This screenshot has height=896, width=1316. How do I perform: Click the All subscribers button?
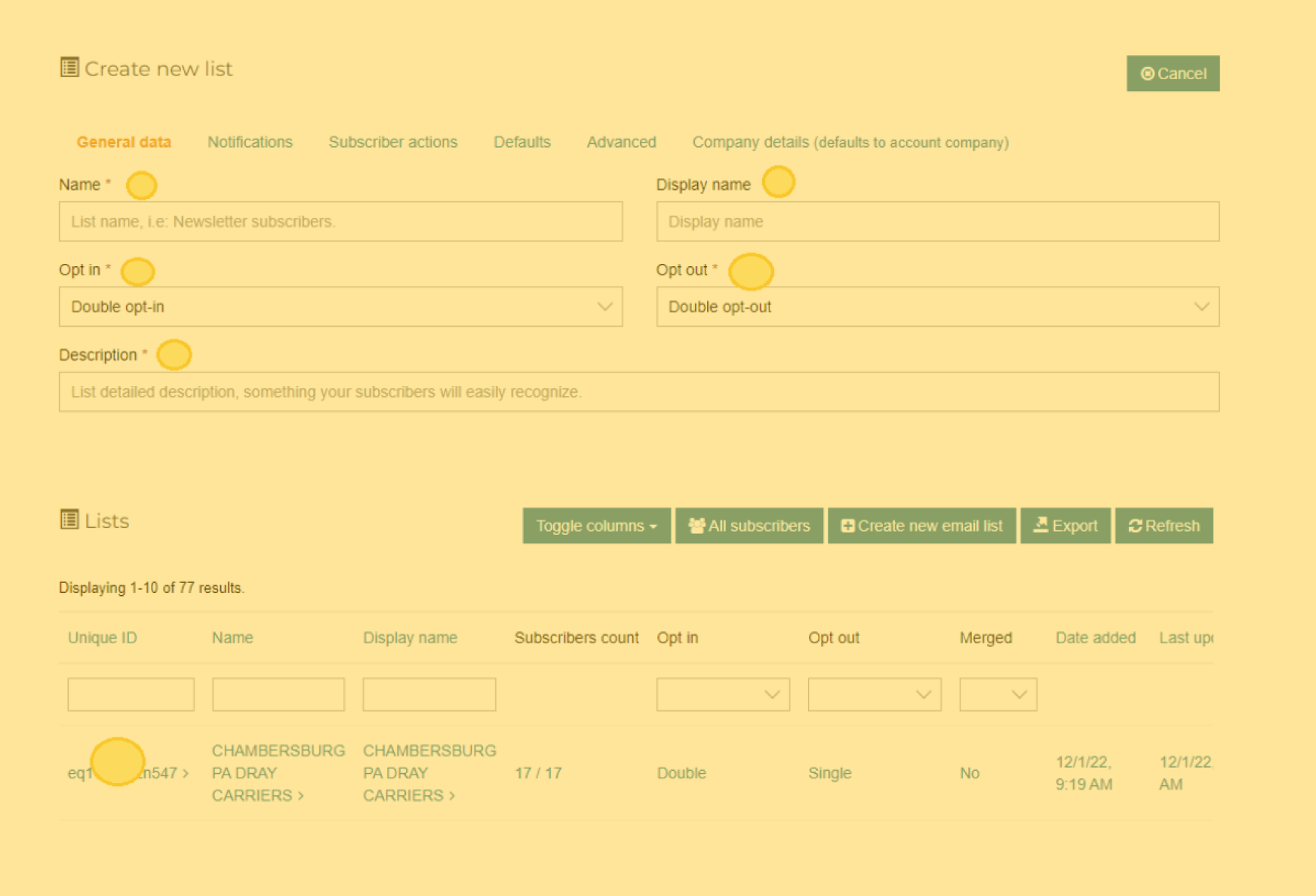pos(749,526)
